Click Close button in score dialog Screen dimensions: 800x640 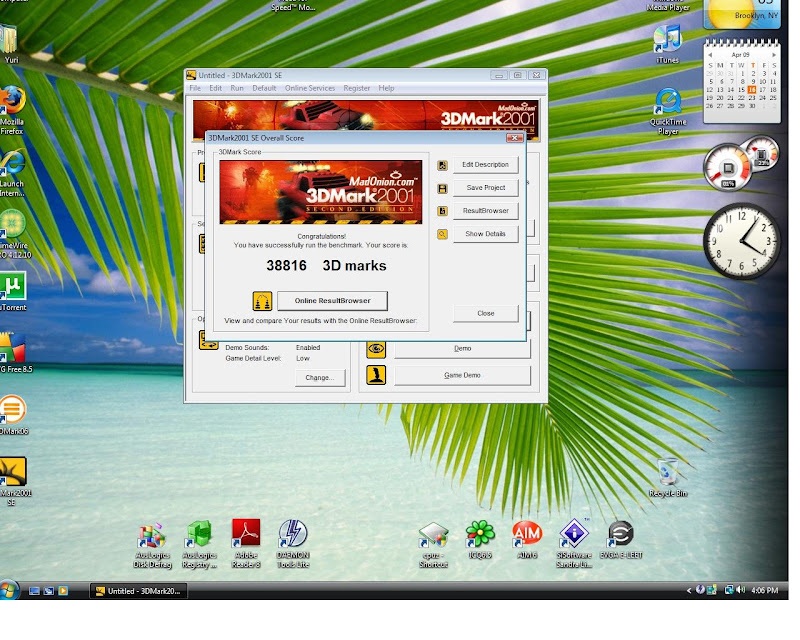coord(486,314)
